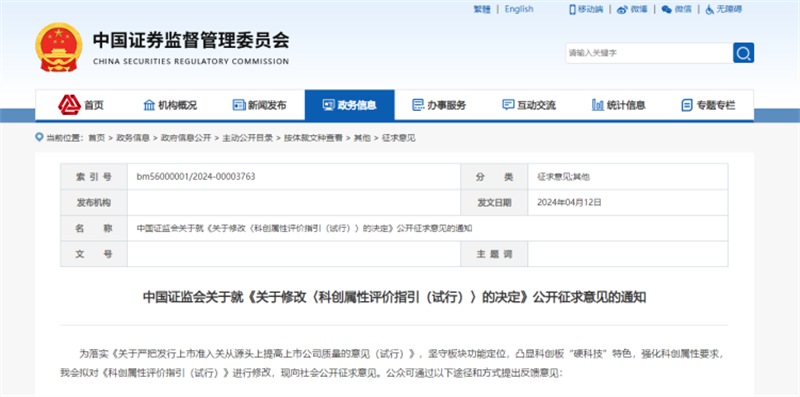Click the 发布机构 label cell
The image size is (800, 397).
pos(94,202)
